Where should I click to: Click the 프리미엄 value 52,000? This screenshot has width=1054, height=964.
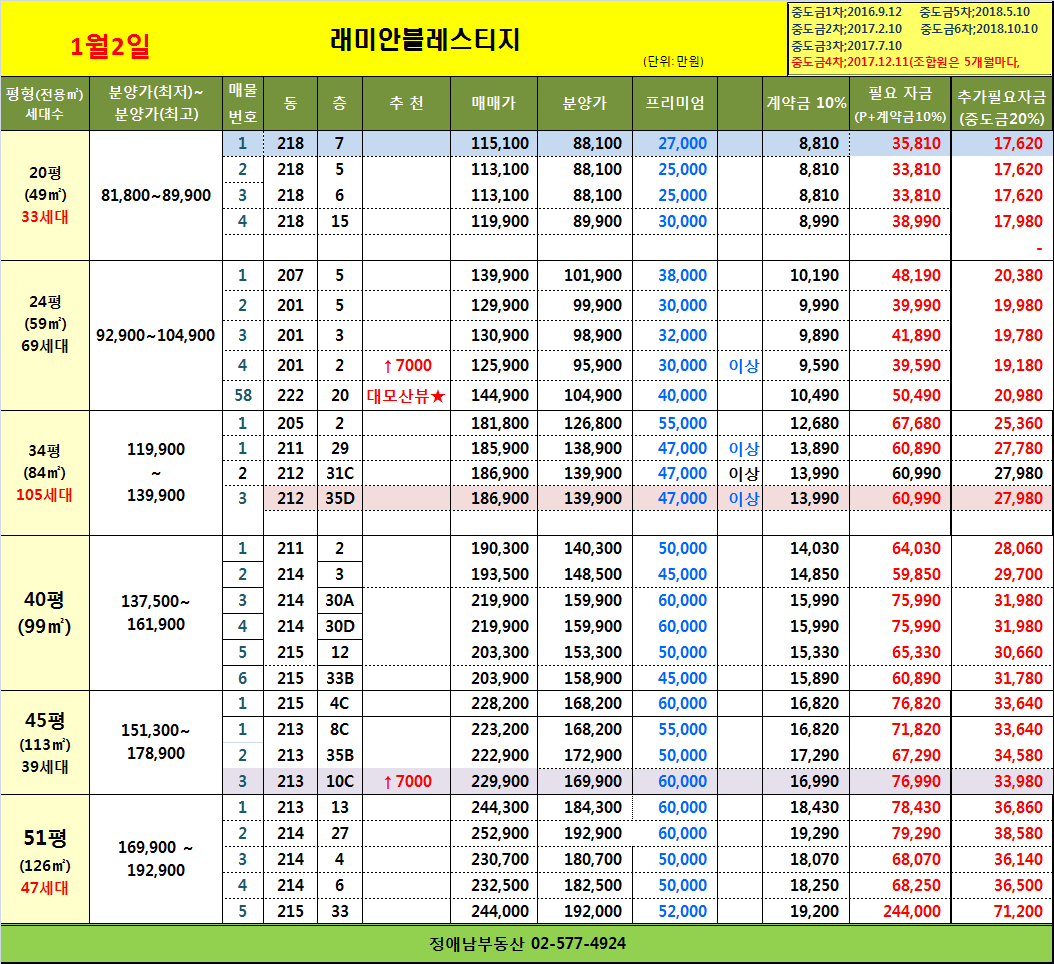click(x=682, y=911)
